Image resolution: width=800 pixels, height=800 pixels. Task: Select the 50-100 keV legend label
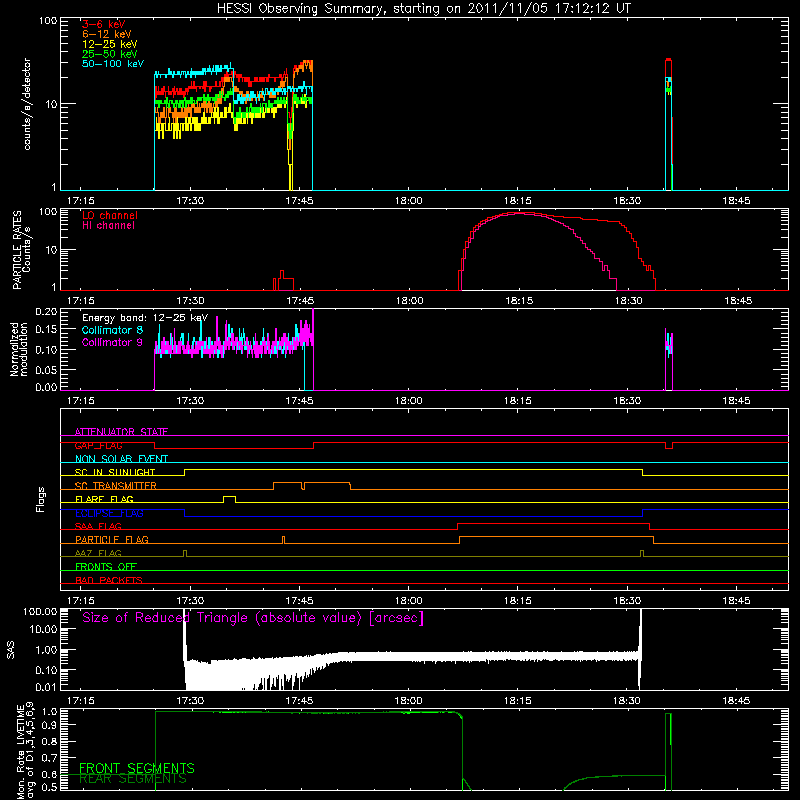coord(113,64)
